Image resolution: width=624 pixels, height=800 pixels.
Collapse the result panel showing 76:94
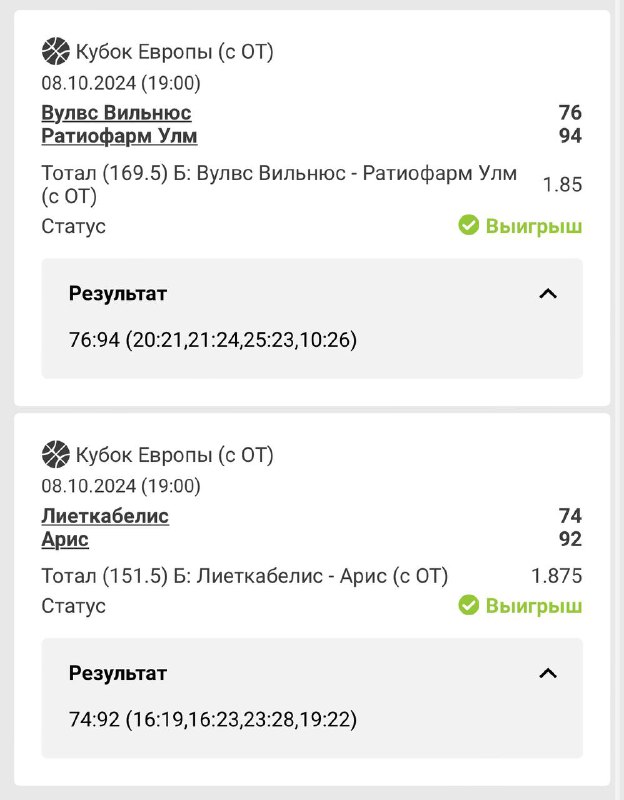[547, 294]
